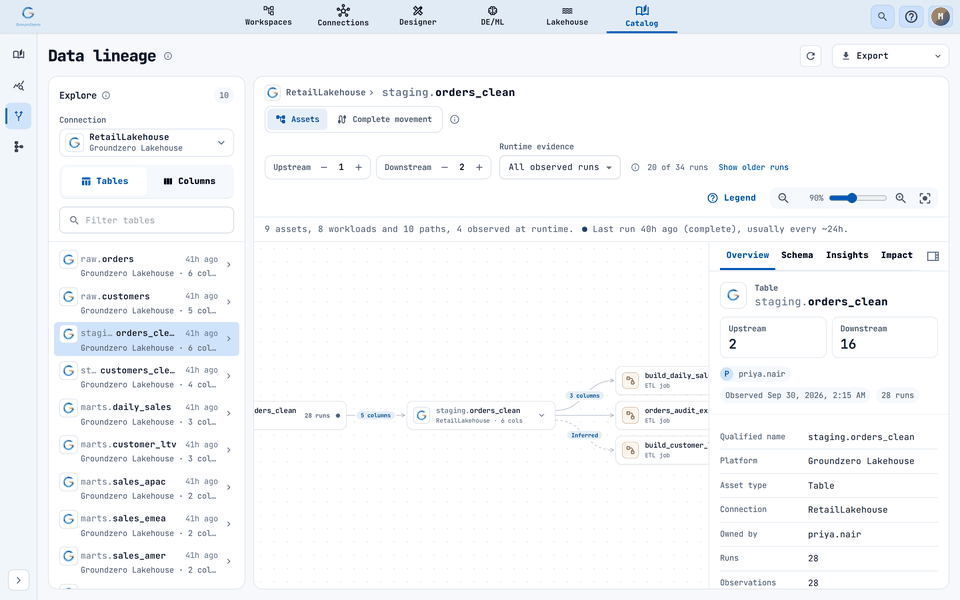Select the Overview tab in details panel
960x600 pixels.
748,255
